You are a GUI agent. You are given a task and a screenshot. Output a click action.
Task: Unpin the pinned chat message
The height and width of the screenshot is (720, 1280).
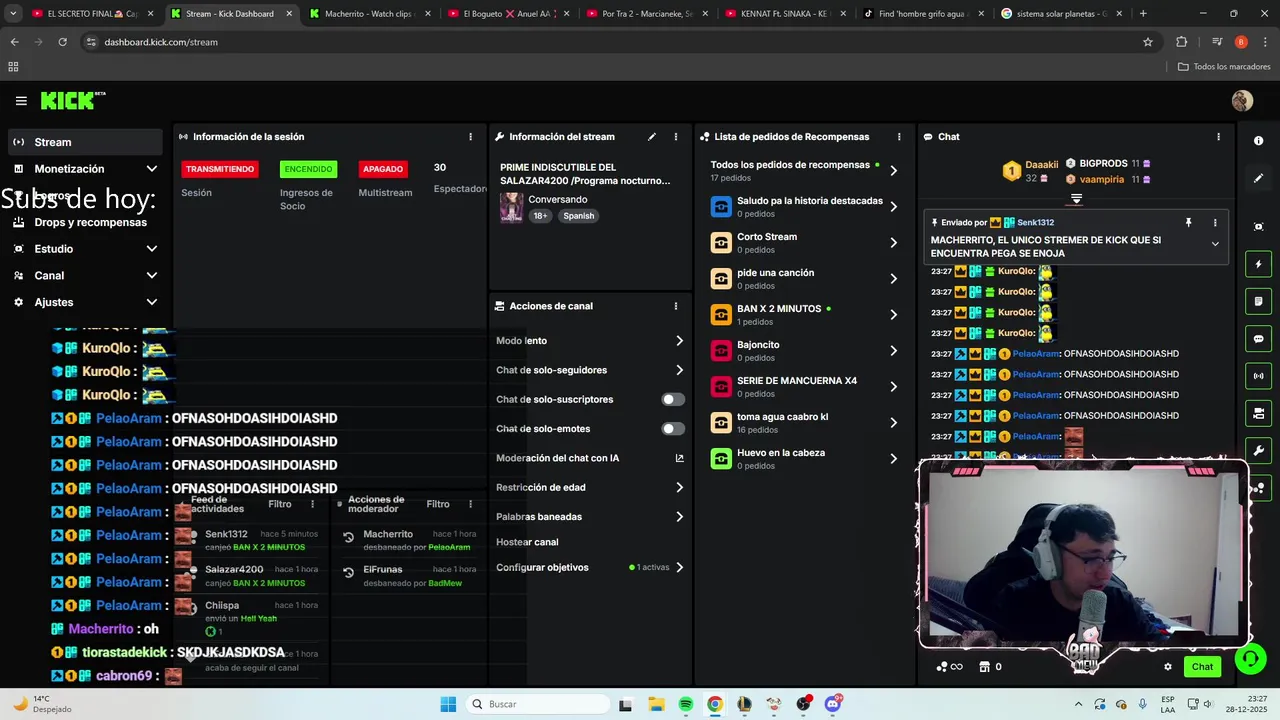(x=1188, y=223)
